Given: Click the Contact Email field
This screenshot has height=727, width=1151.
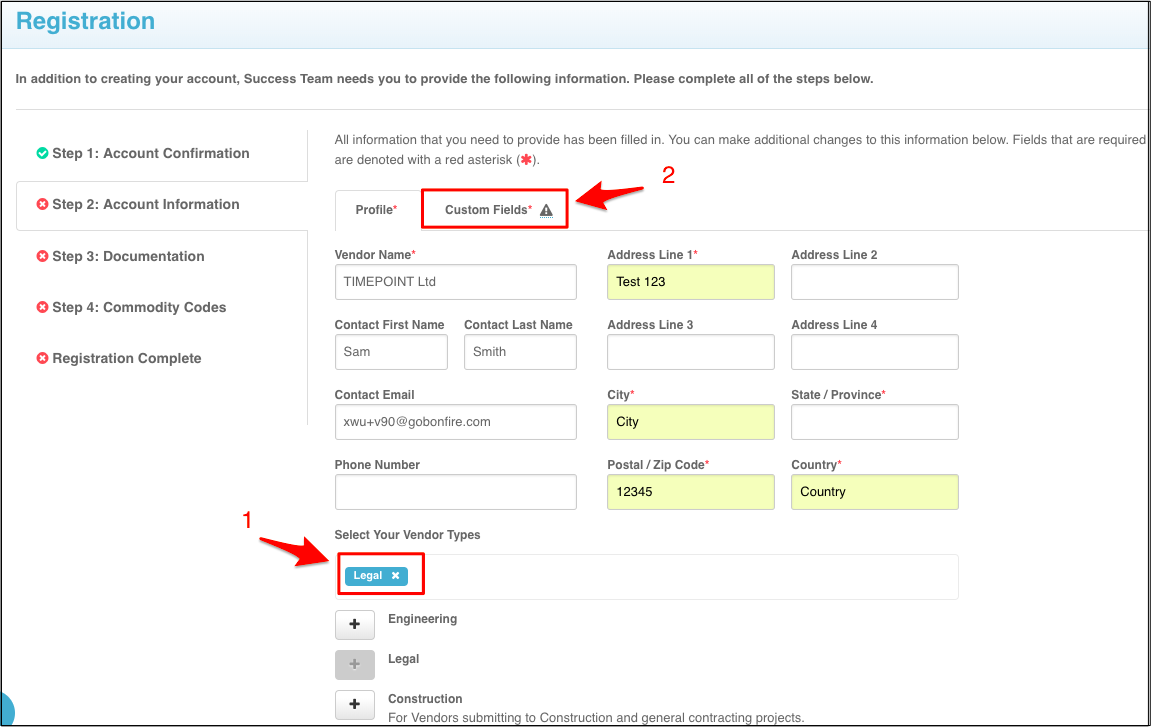Looking at the screenshot, I should (x=455, y=422).
